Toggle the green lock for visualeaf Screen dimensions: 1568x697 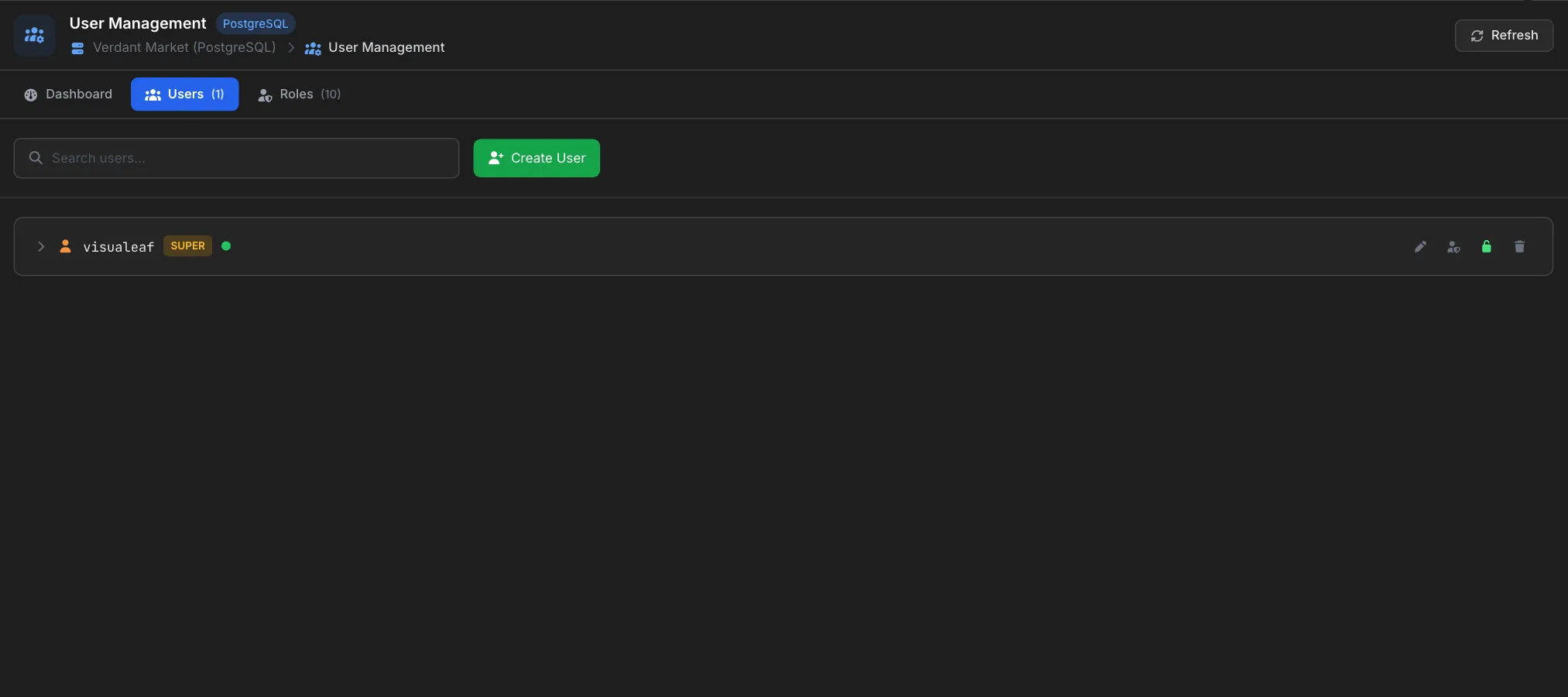pyautogui.click(x=1487, y=247)
